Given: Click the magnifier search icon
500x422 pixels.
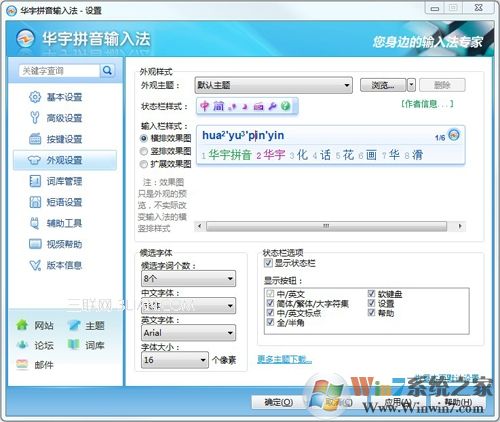Looking at the screenshot, I should click(107, 70).
